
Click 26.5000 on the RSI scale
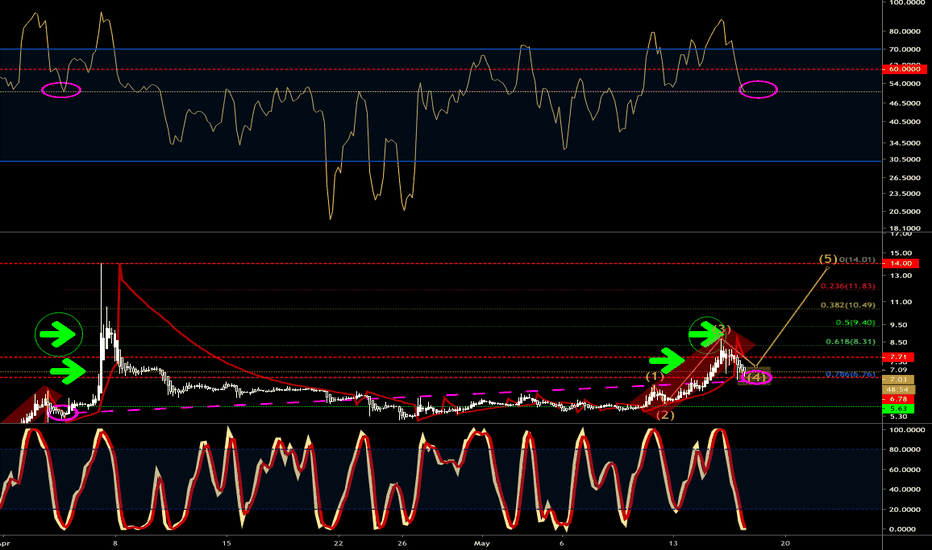(905, 178)
